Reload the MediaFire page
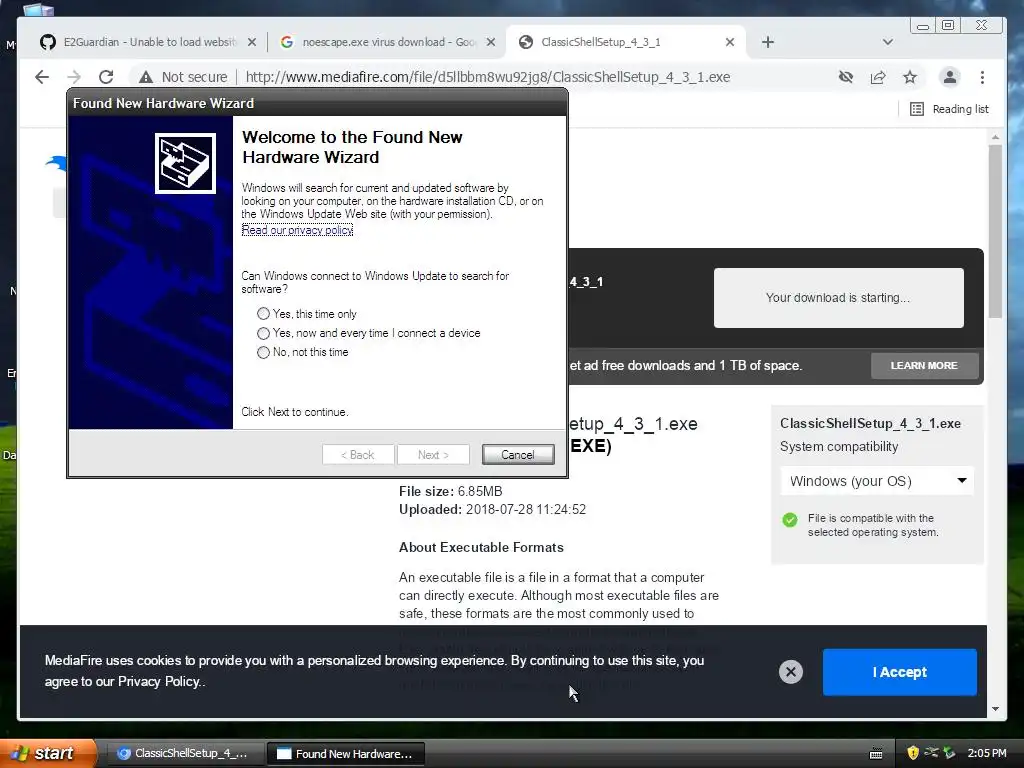Image resolution: width=1024 pixels, height=768 pixels. [106, 77]
